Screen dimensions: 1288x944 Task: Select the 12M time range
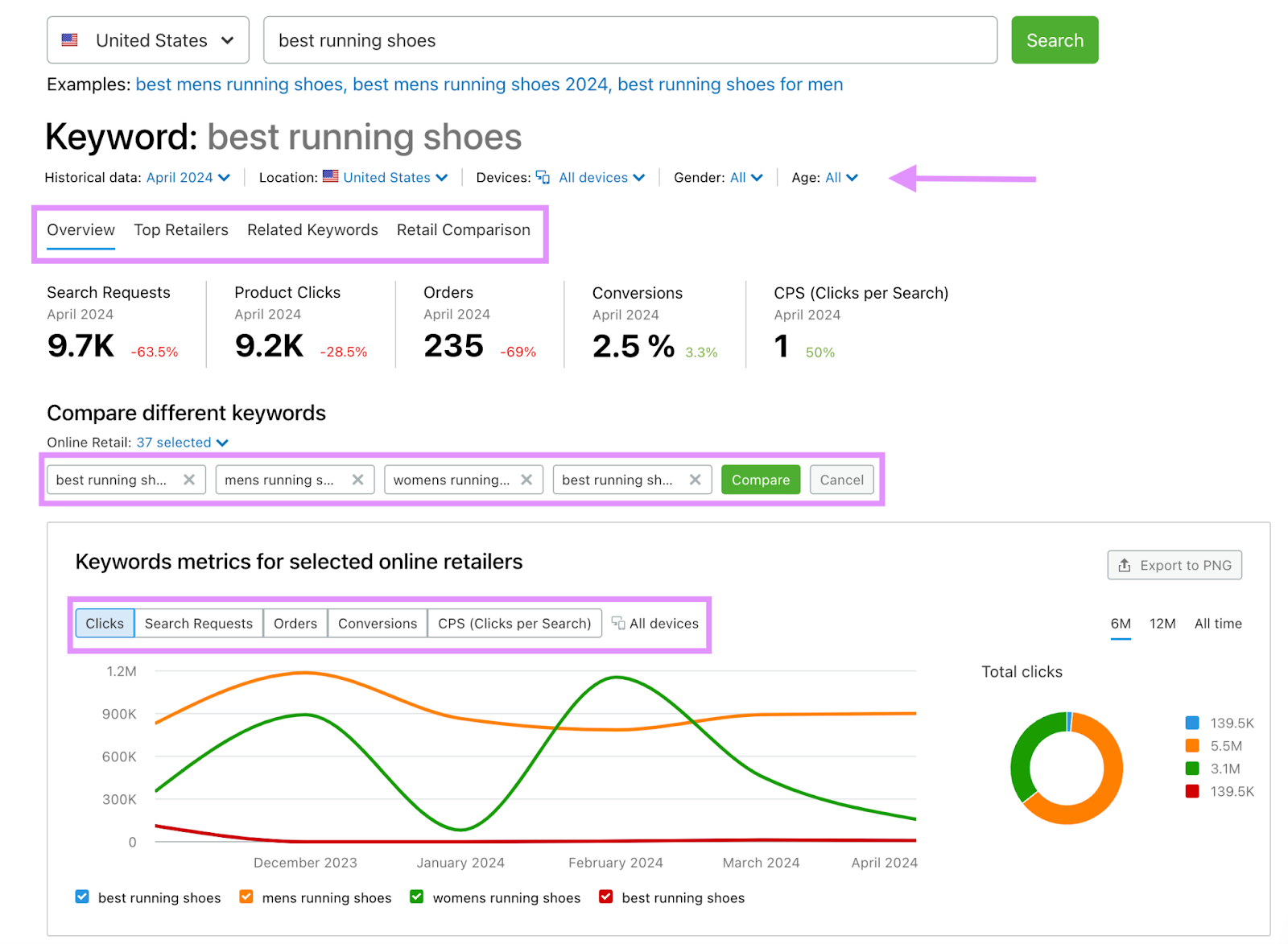(1162, 624)
